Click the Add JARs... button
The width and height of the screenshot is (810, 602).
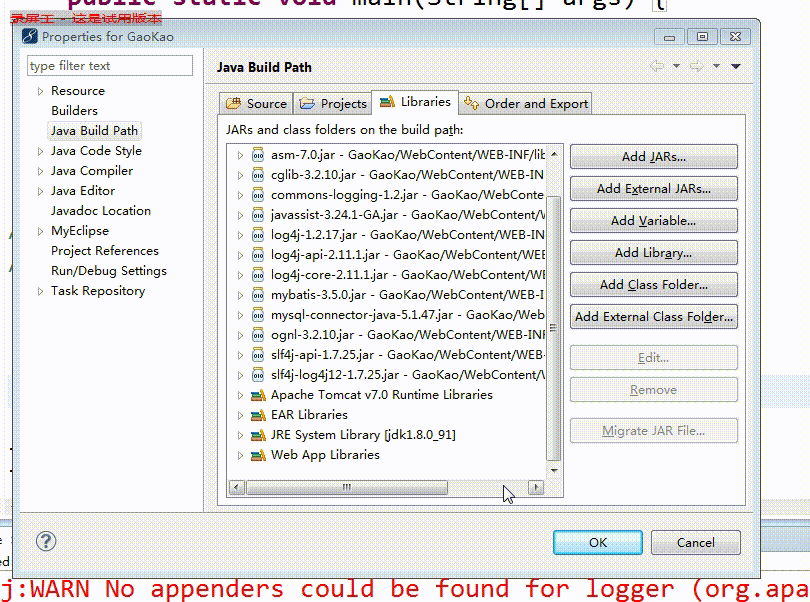pyautogui.click(x=653, y=157)
